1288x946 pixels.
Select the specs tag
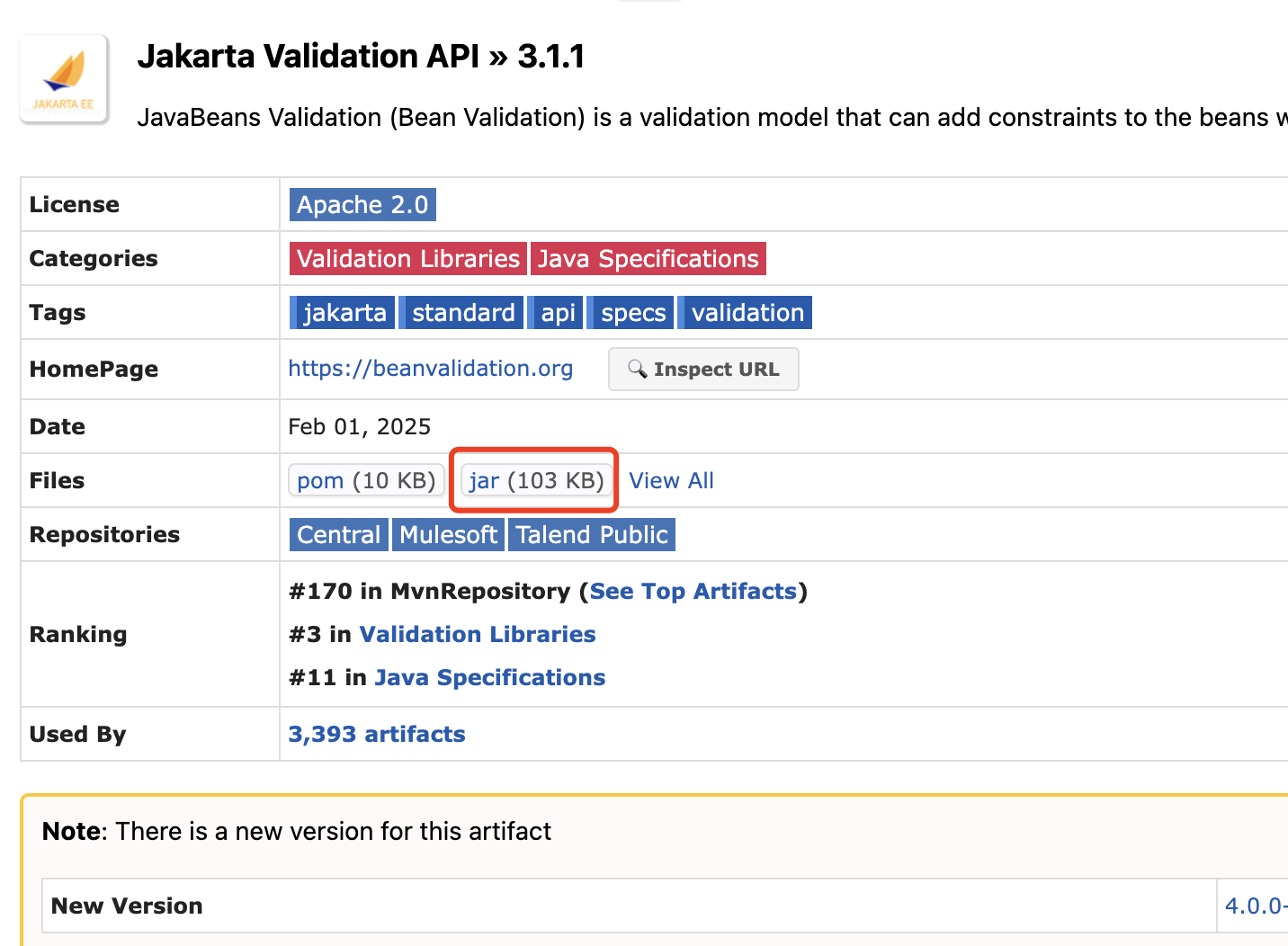(x=631, y=313)
